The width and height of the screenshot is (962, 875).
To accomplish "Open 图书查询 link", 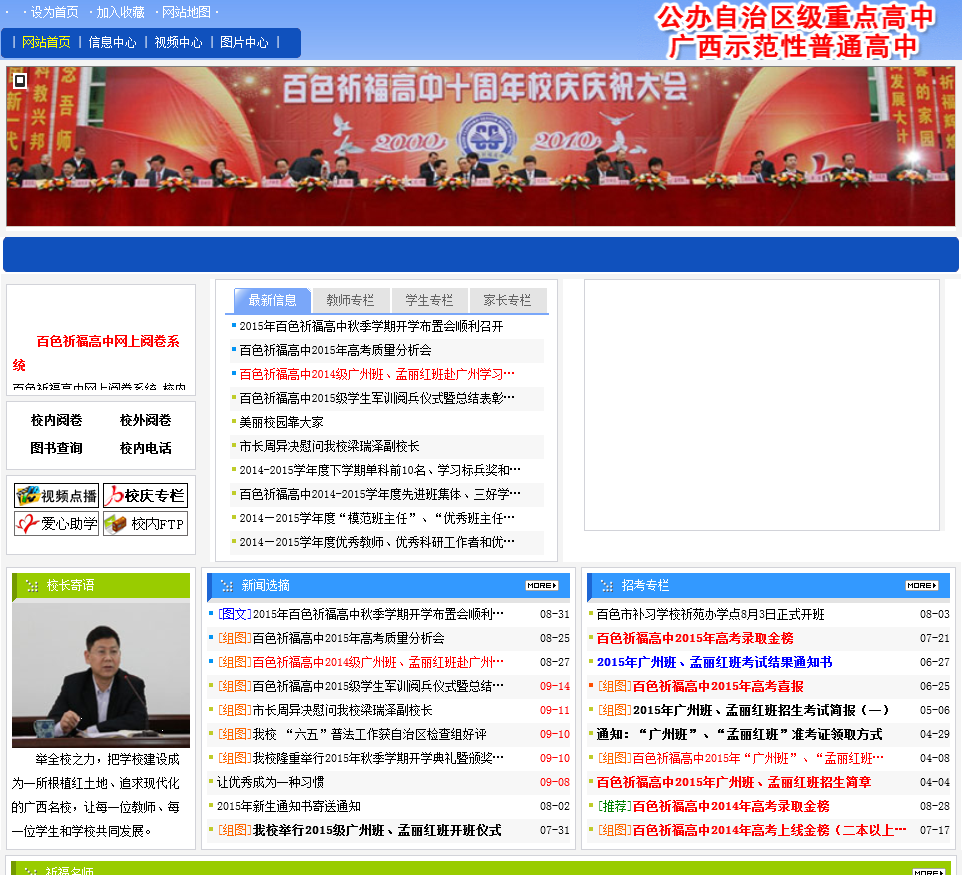I will pyautogui.click(x=56, y=448).
